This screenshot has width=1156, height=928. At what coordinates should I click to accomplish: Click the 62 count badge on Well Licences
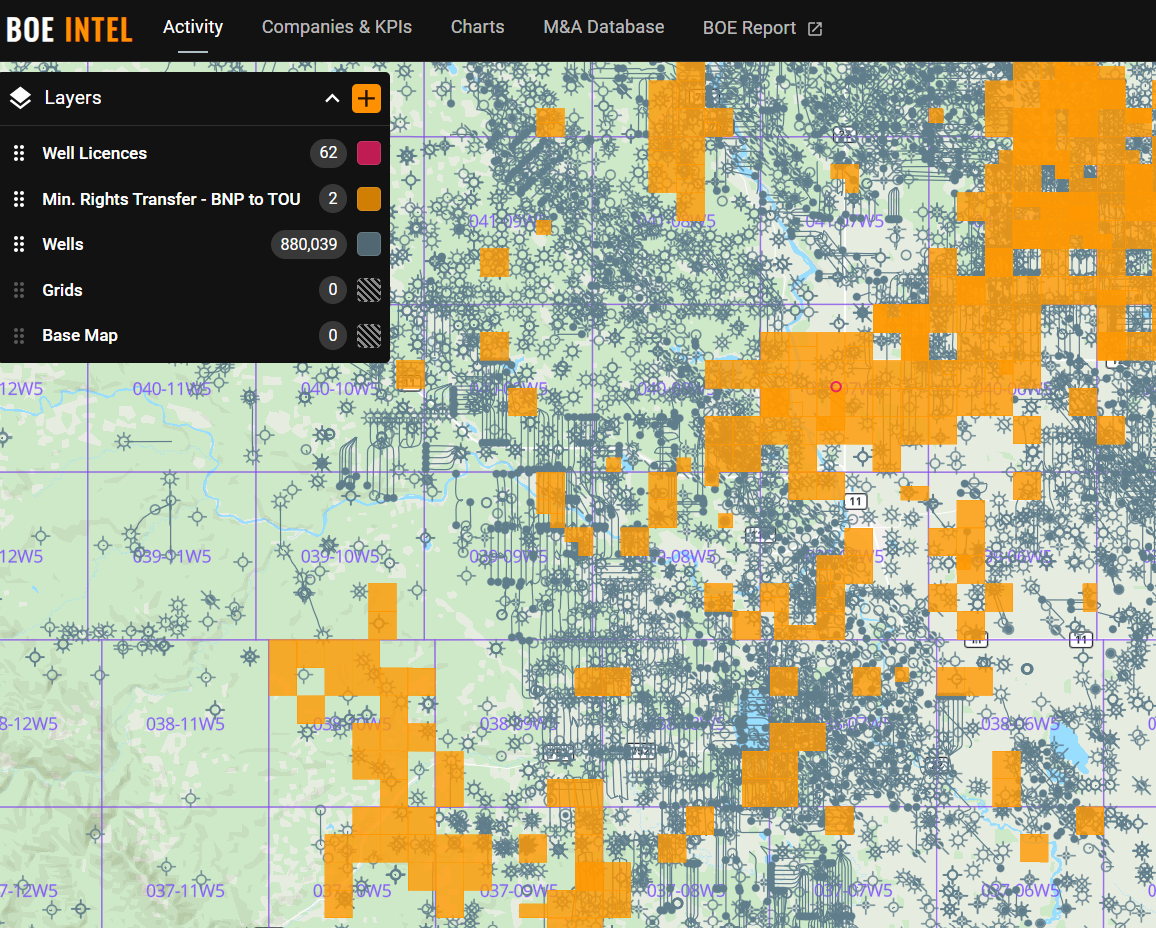(x=329, y=153)
